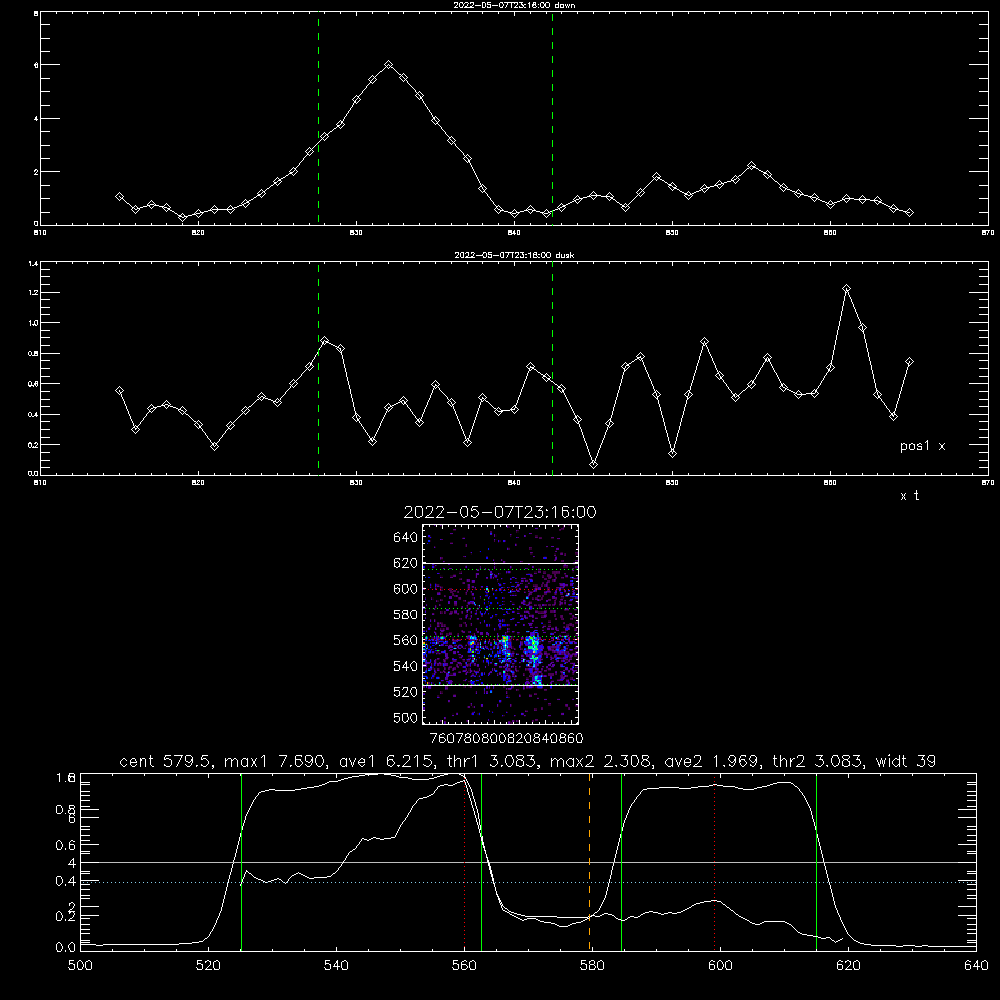Select the 'cent 579.5' statistic text
The image size is (1000, 1000).
coord(168,761)
